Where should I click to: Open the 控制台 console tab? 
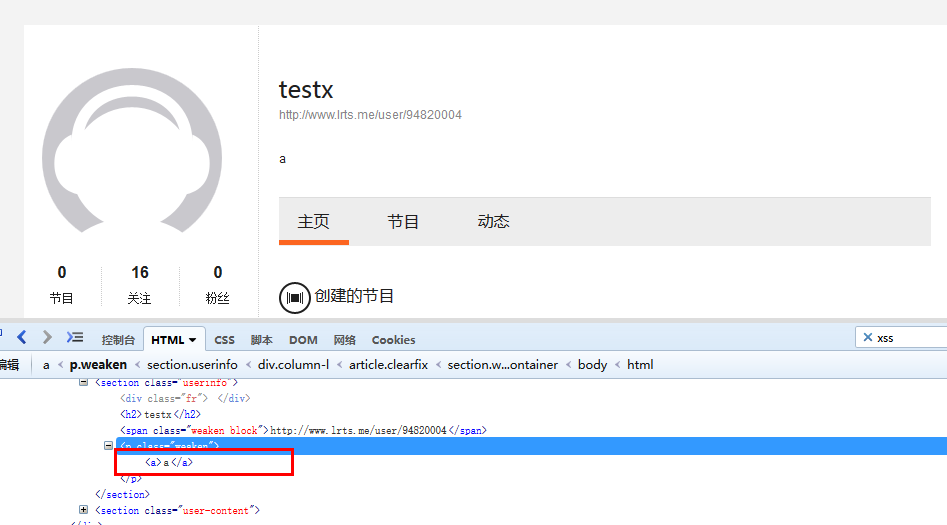118,340
